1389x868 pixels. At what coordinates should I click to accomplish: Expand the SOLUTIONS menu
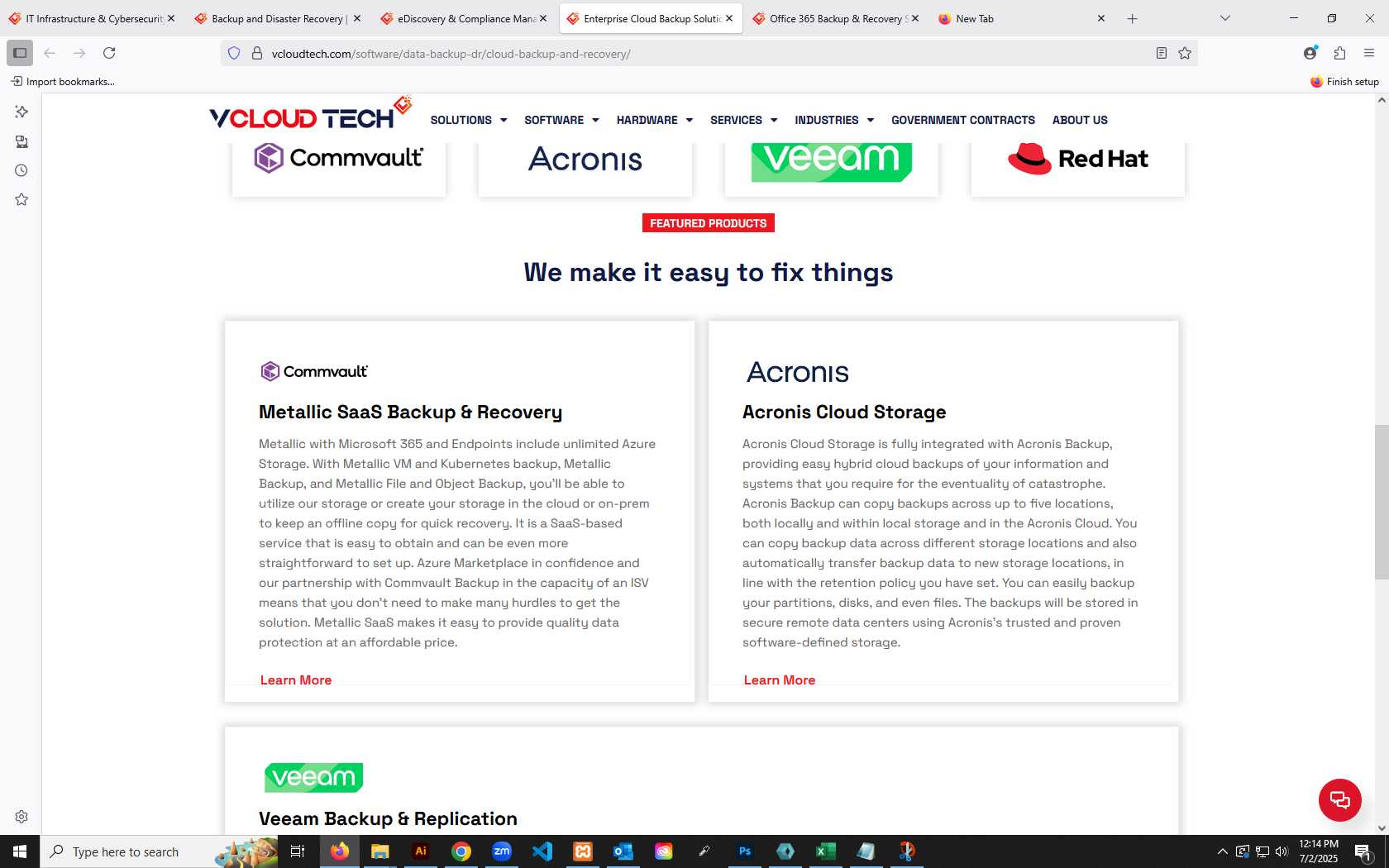point(469,120)
